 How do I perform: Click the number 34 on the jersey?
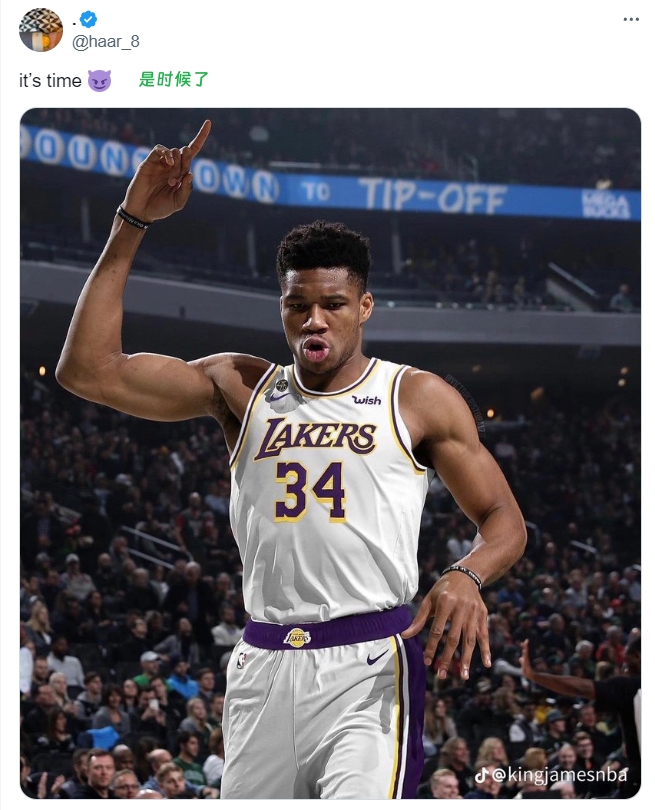tap(310, 491)
